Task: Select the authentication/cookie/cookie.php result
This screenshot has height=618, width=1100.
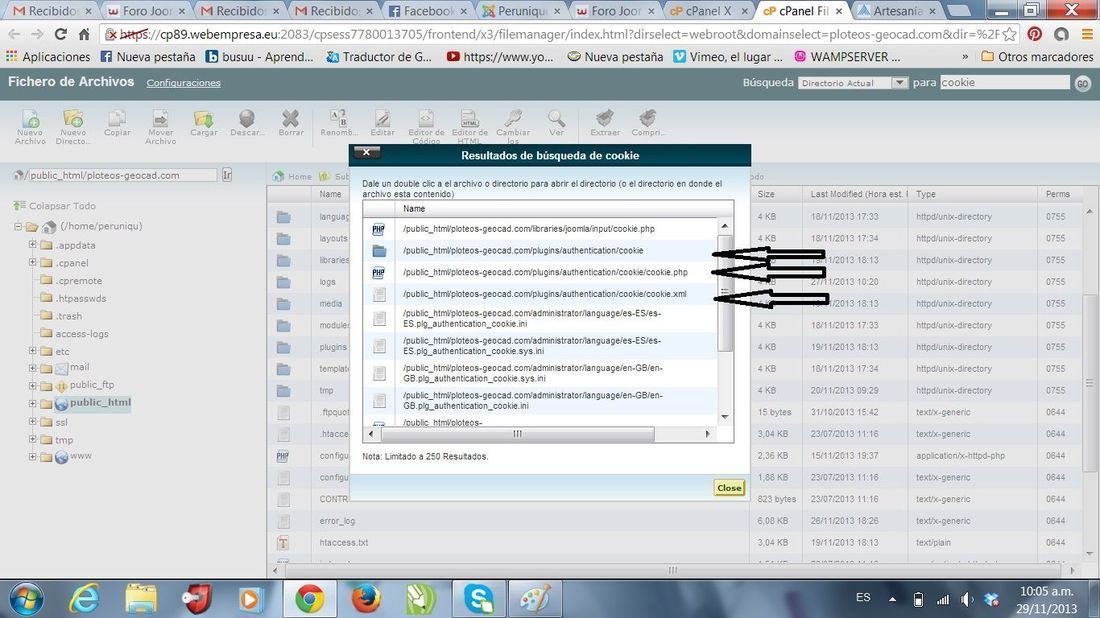Action: (540, 272)
